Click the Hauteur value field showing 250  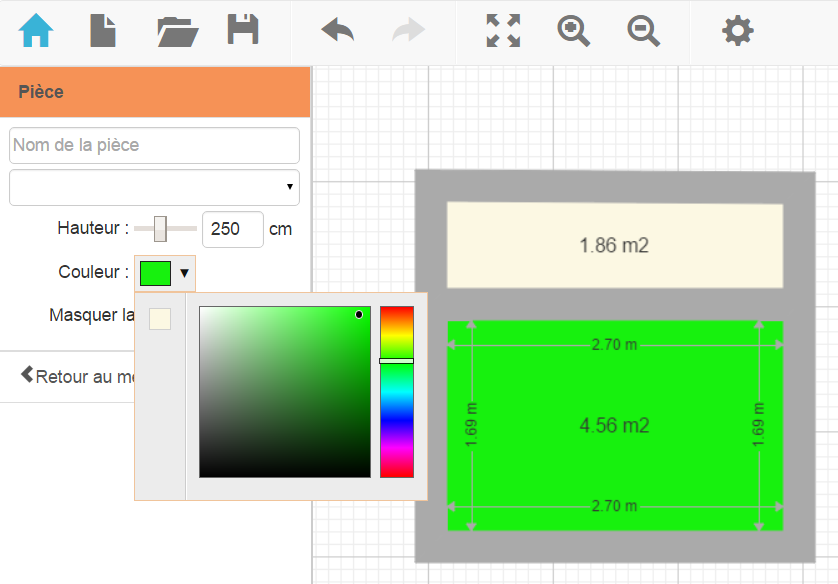[x=232, y=229]
